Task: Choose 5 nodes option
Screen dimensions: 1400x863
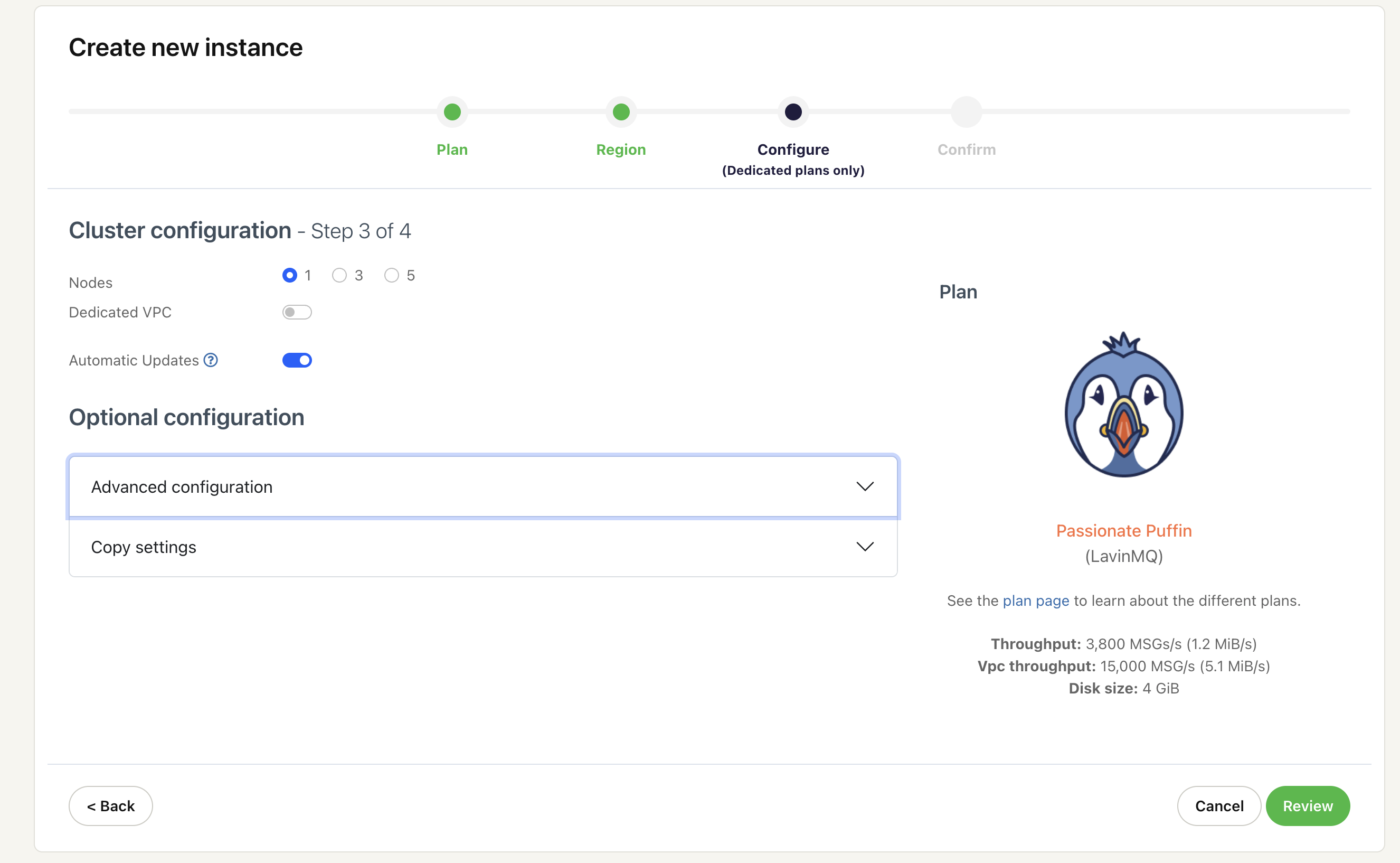Action: coord(391,276)
